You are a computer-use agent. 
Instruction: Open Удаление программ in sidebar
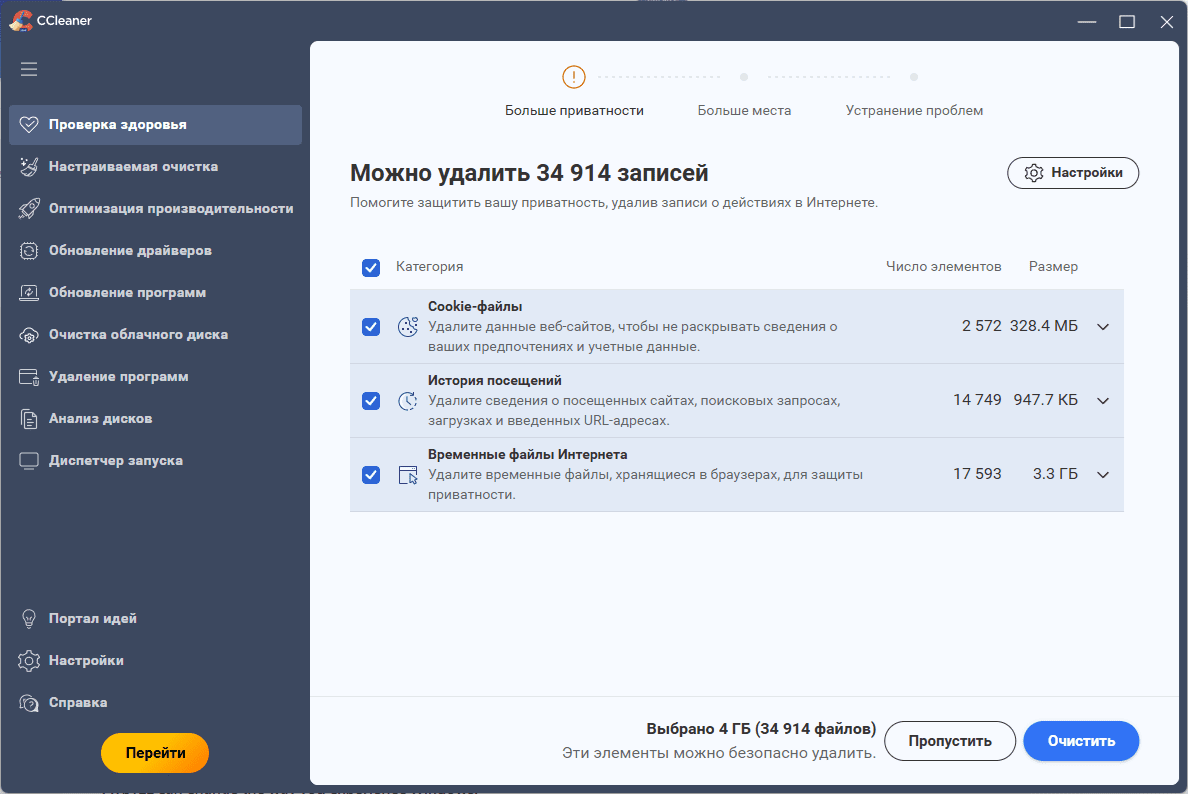(x=155, y=377)
